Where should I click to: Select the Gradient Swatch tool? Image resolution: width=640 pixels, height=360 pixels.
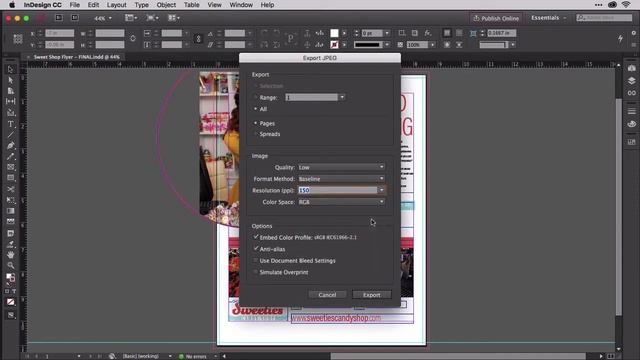(11, 211)
